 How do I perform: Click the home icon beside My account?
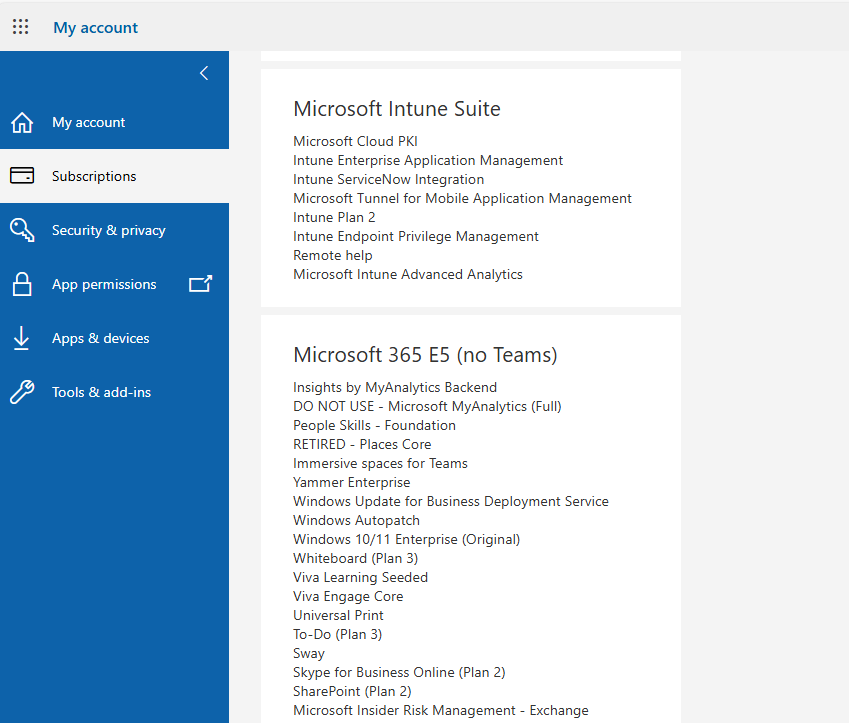(x=22, y=122)
